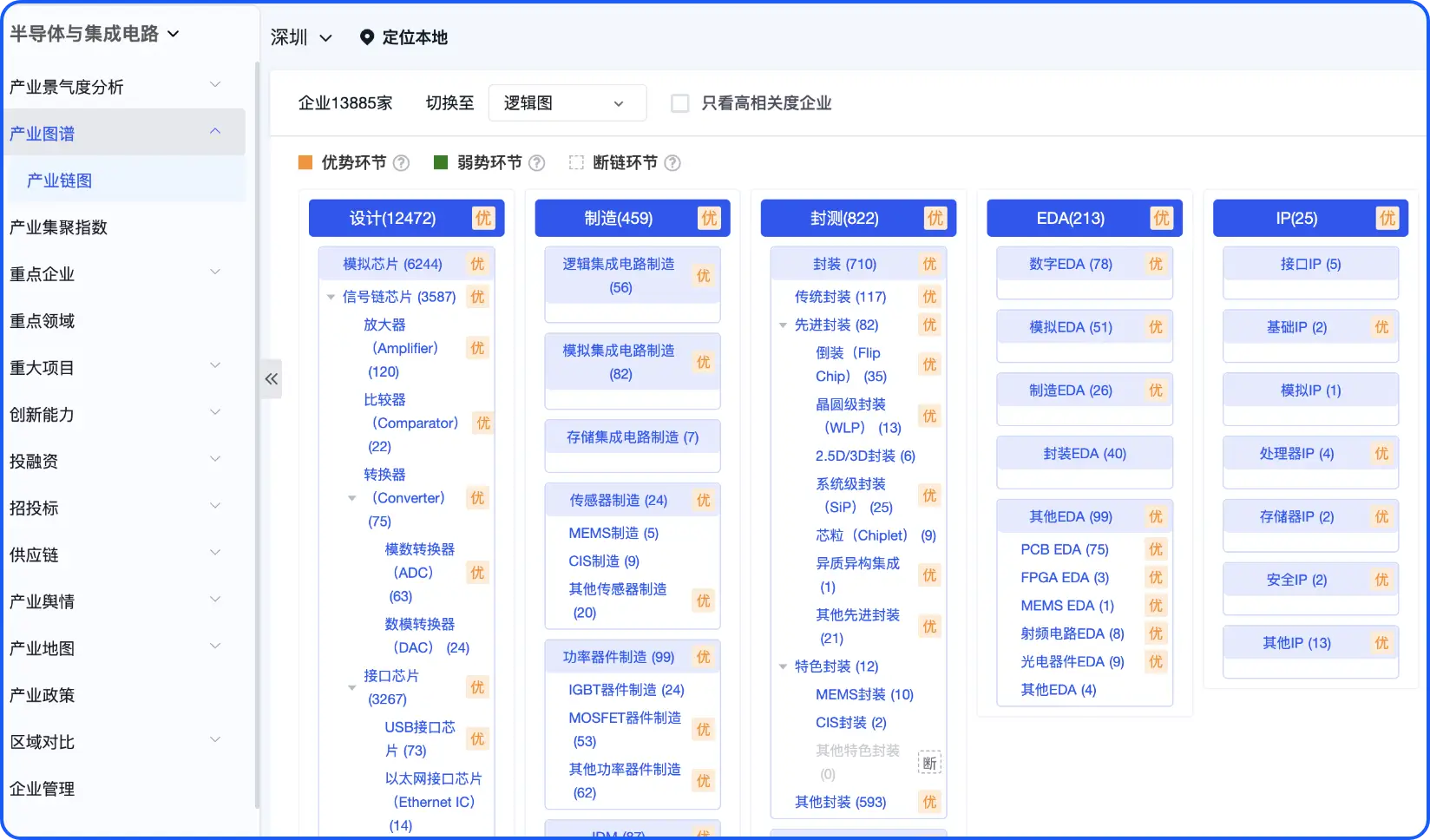The height and width of the screenshot is (840, 1430).
Task: Collapse the 先进封装 tree node arrow
Action: click(x=783, y=325)
